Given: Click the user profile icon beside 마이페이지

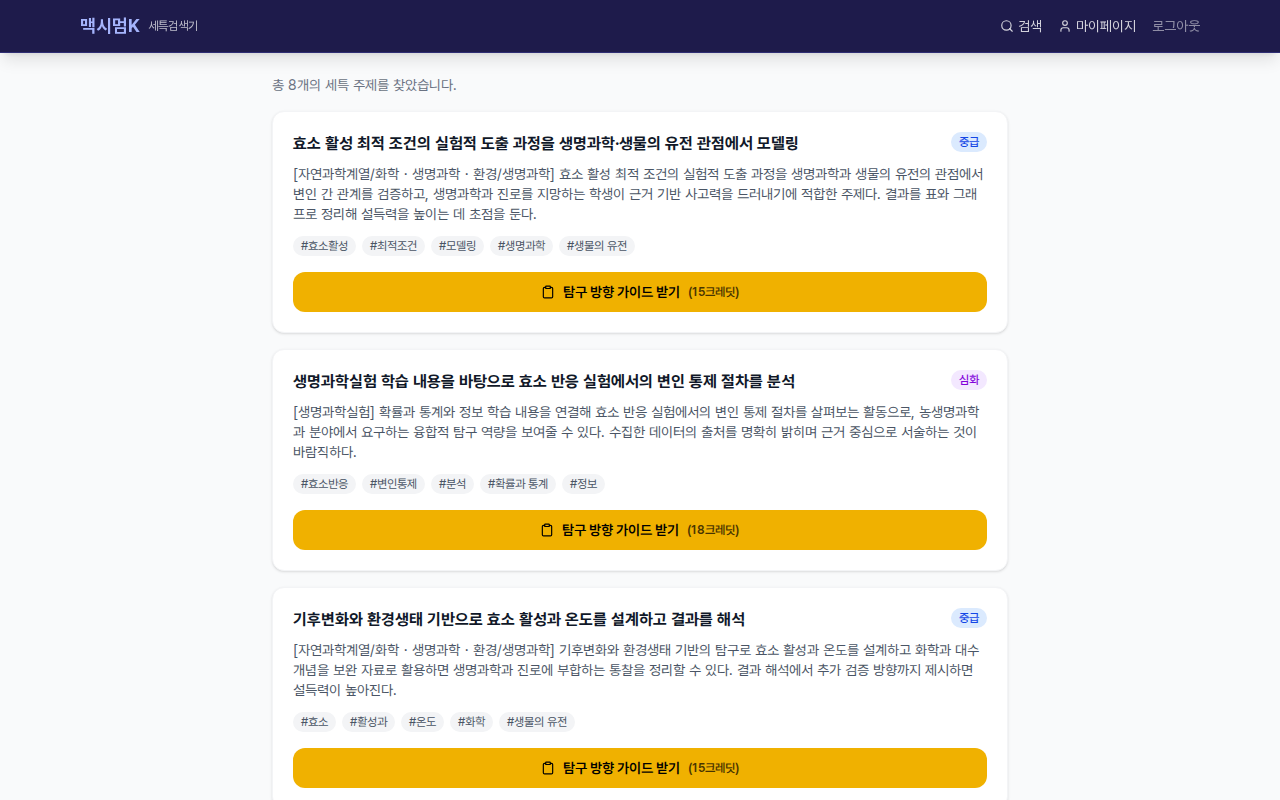Looking at the screenshot, I should coord(1065,26).
